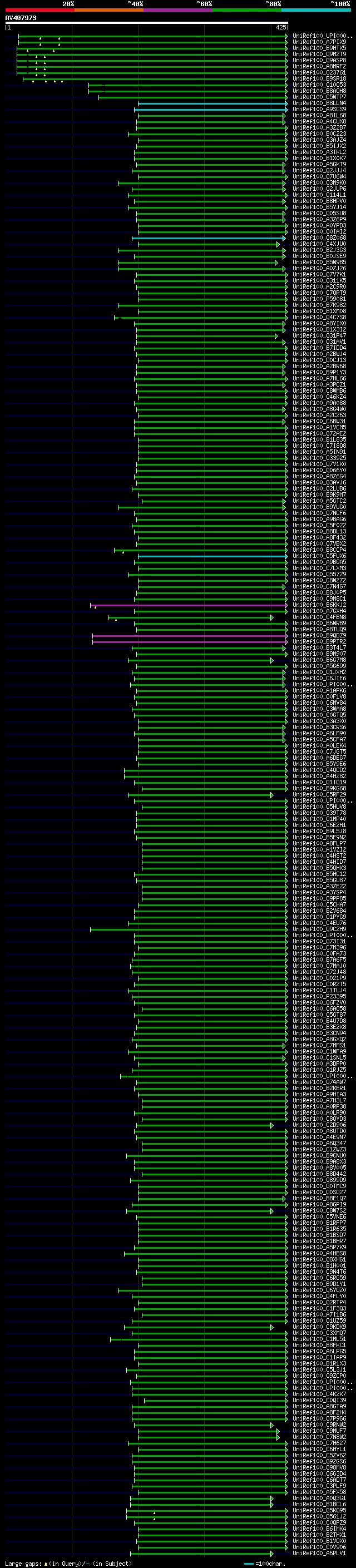Select the UniRef100_Q5FUX6 label

pyautogui.click(x=319, y=556)
